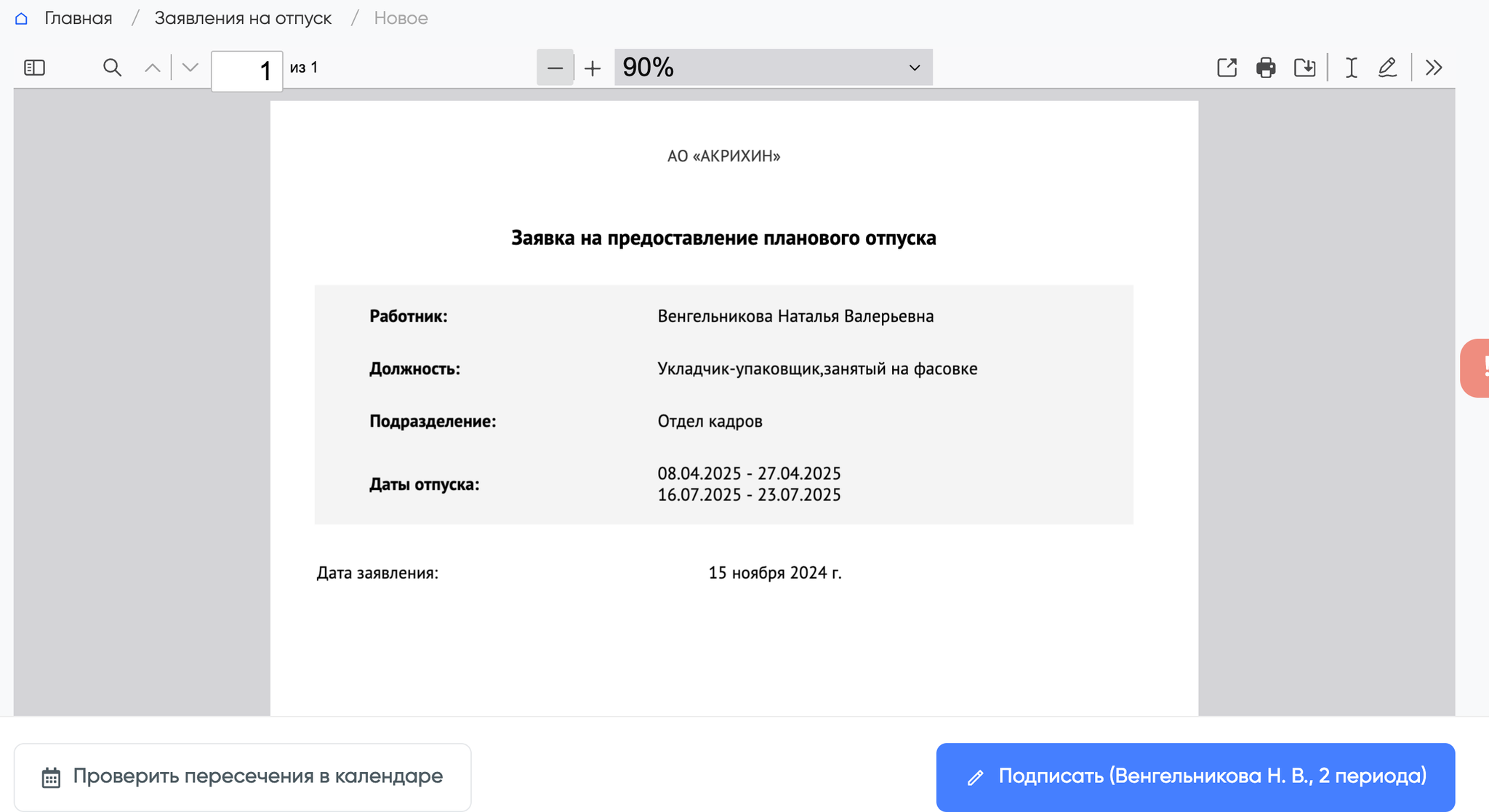1489x812 pixels.
Task: Open the red side feedback tab
Action: pyautogui.click(x=1476, y=368)
